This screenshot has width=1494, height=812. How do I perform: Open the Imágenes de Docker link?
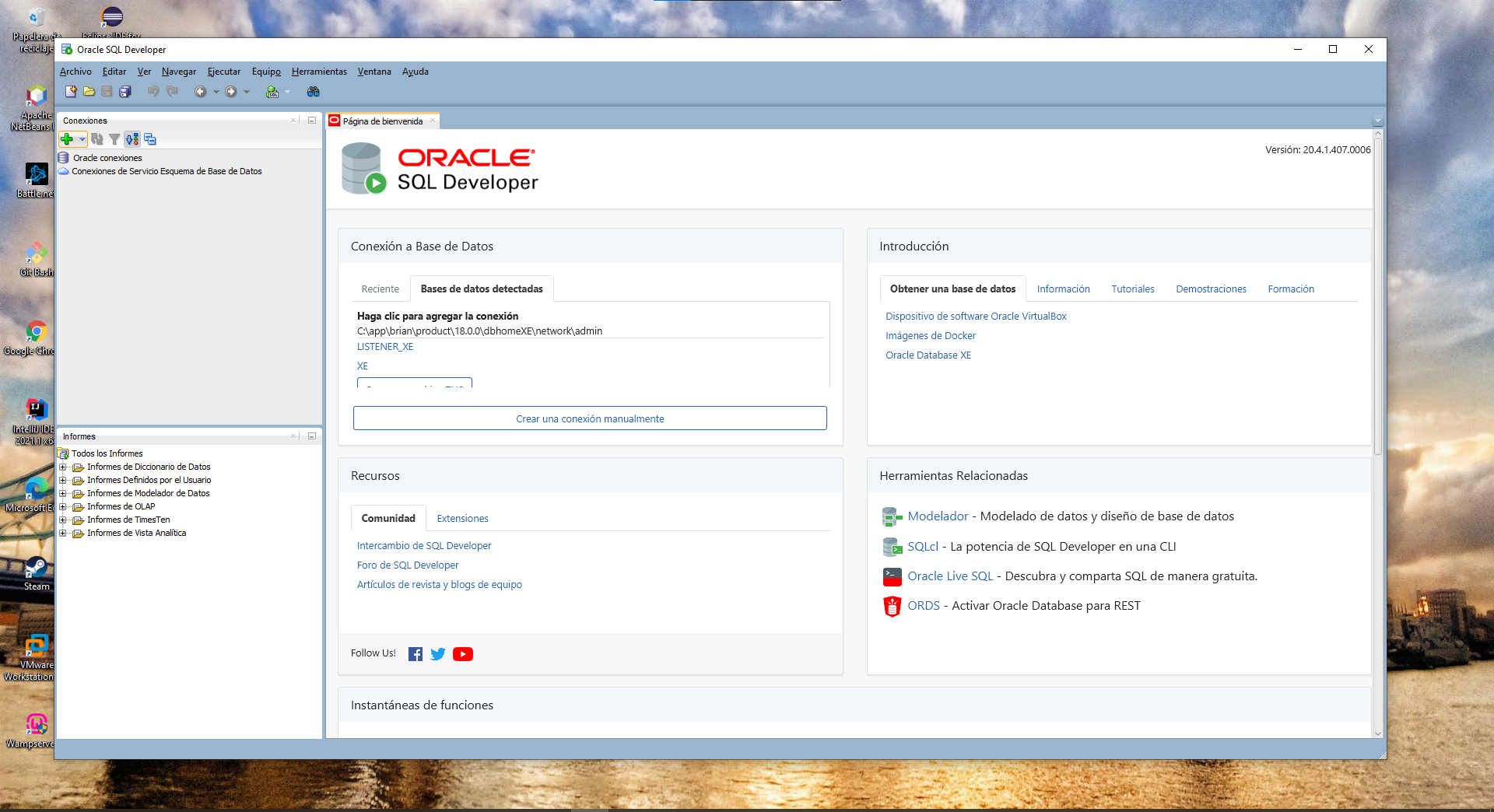pyautogui.click(x=931, y=336)
